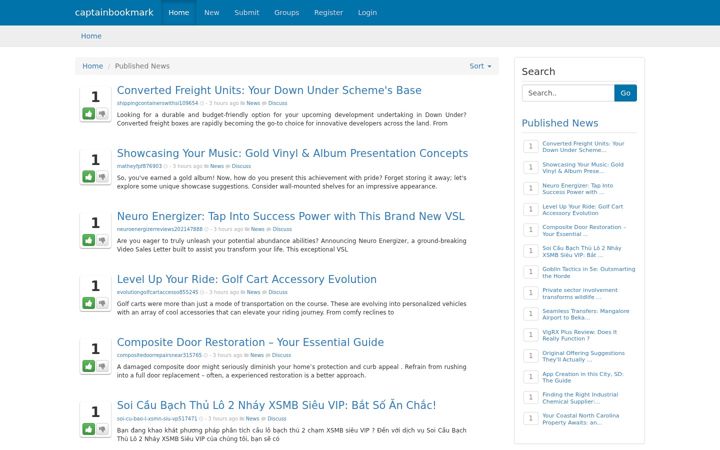Upvote the Showcasing Your Music story
This screenshot has height=450, width=720.
pos(89,176)
